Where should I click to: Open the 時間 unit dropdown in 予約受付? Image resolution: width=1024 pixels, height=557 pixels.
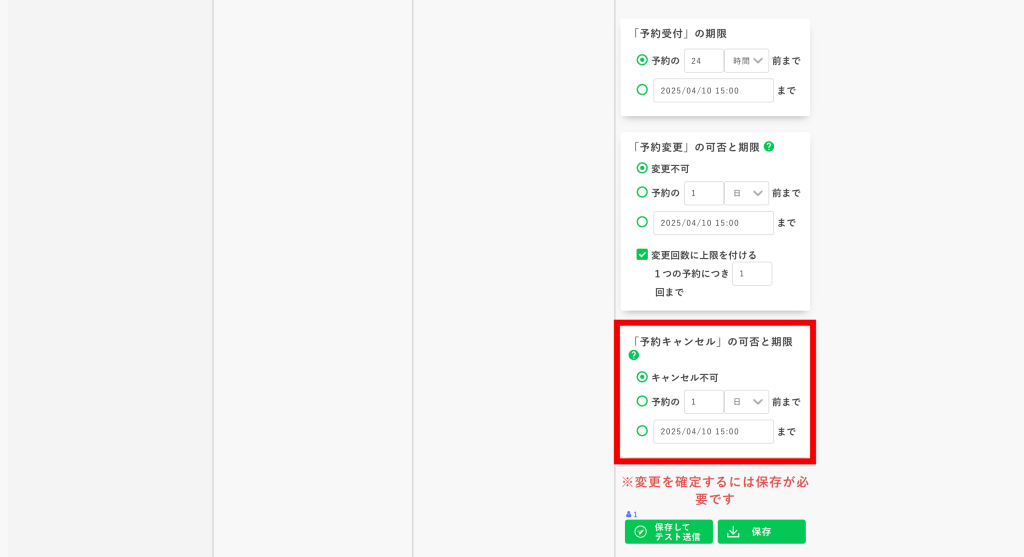tap(746, 61)
